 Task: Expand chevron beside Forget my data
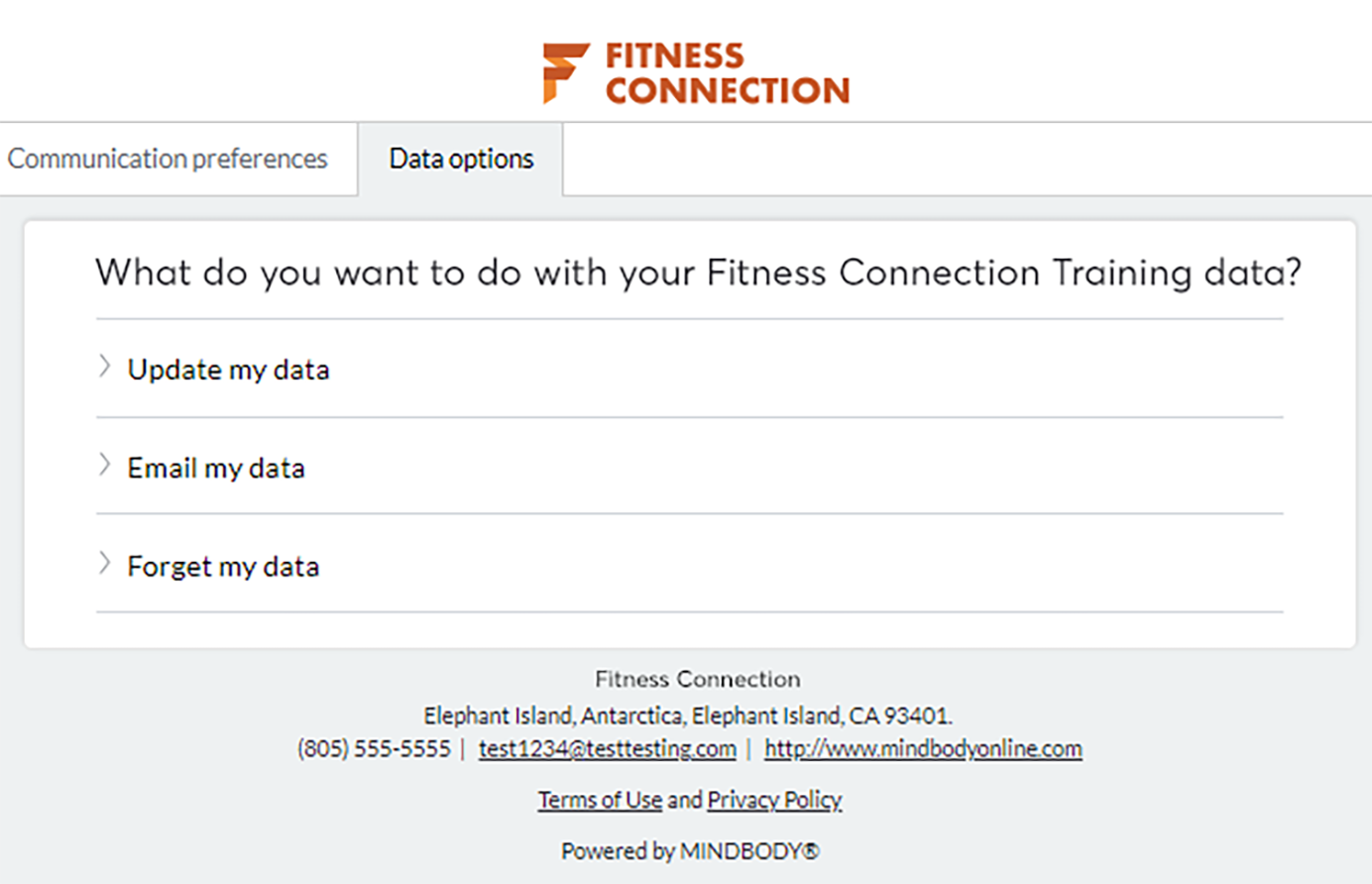pyautogui.click(x=104, y=564)
